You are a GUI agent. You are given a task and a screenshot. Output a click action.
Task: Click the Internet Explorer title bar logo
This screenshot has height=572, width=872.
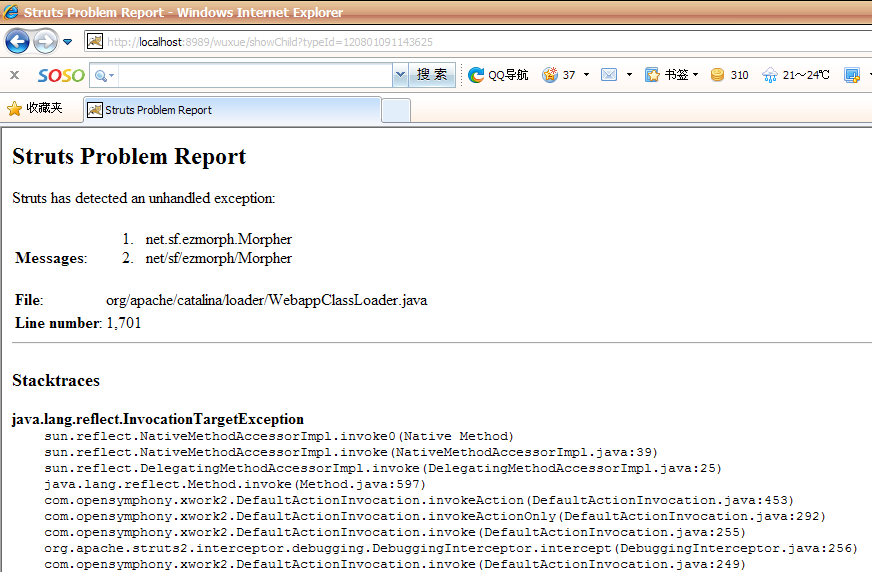point(11,12)
